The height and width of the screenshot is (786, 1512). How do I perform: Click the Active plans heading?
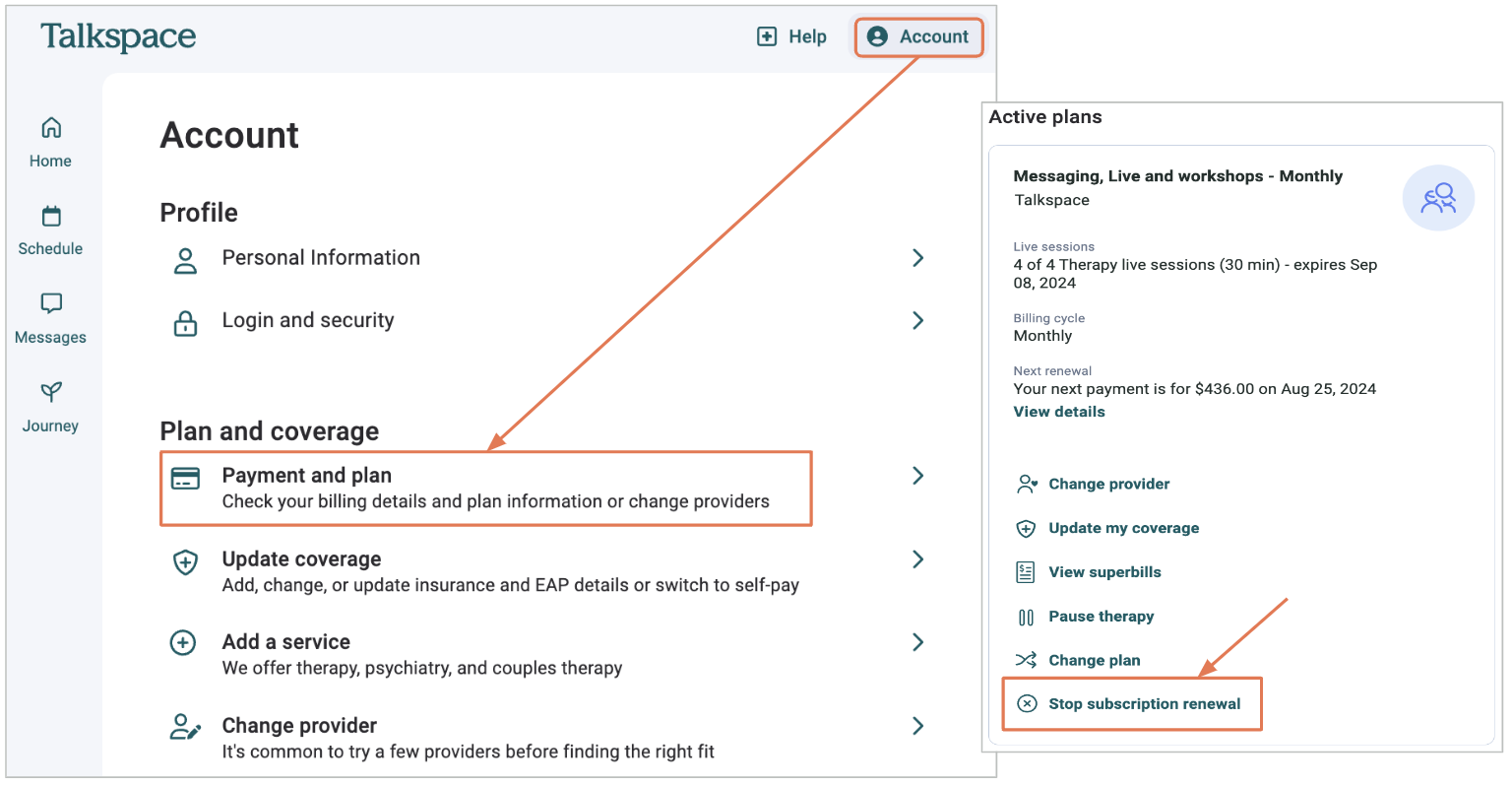pos(1045,117)
